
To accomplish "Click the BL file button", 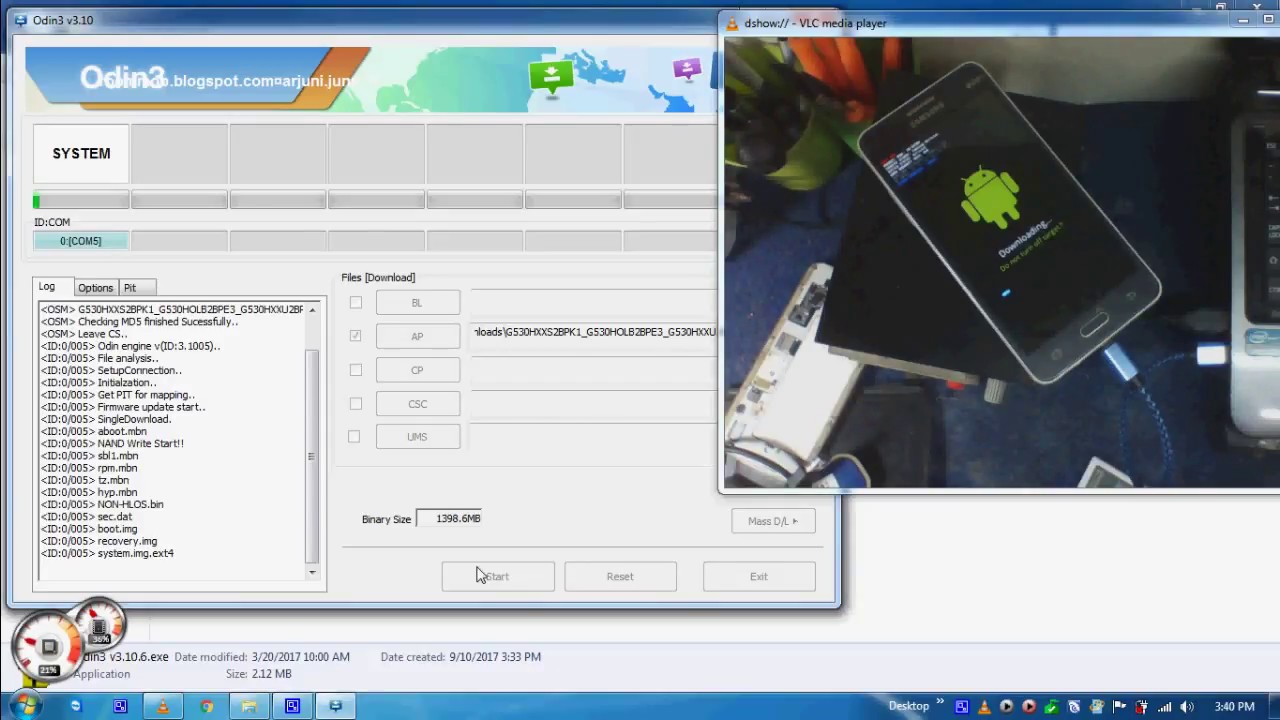I will [418, 302].
